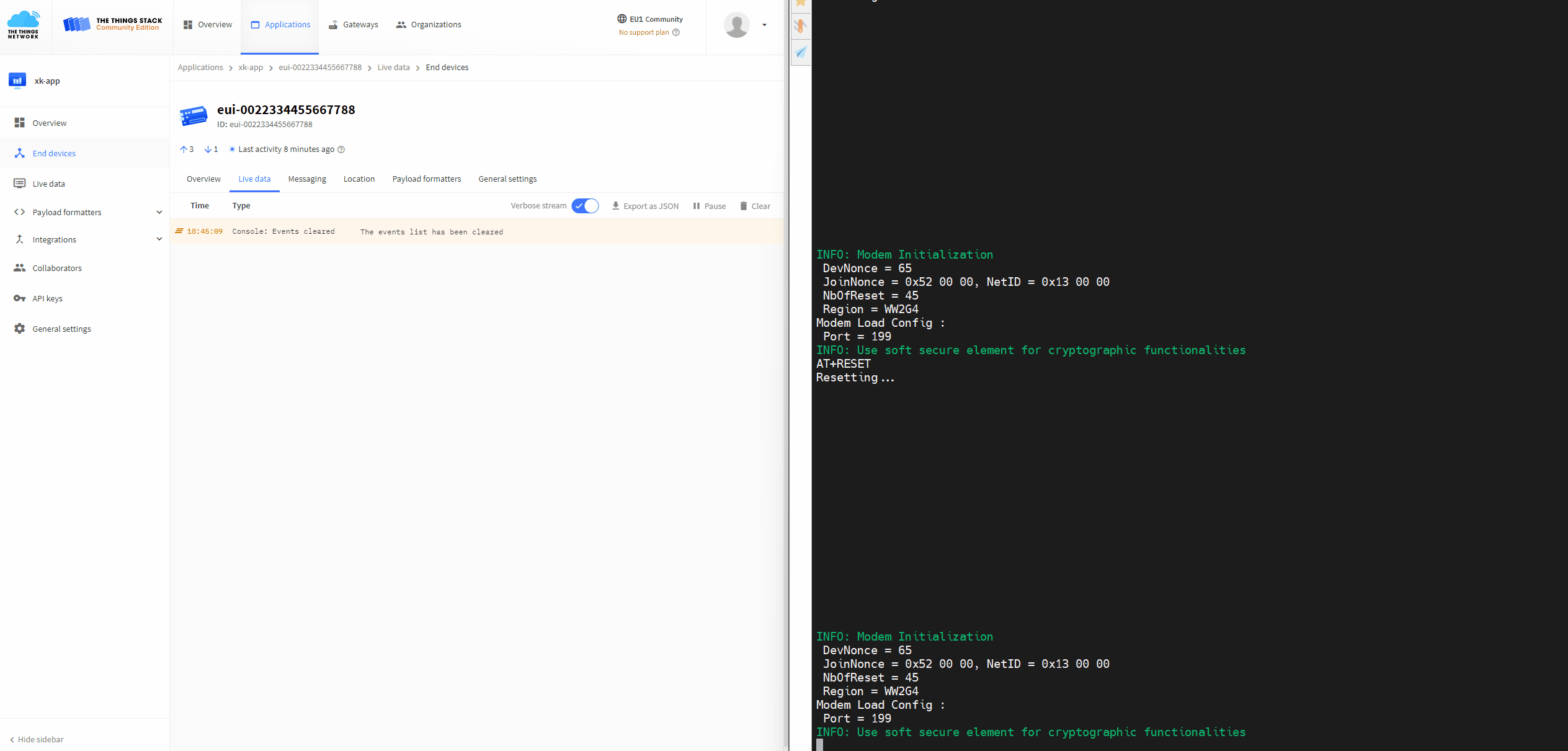This screenshot has height=751, width=1568.
Task: Click the paper plane icon in terminal sidebar
Action: pyautogui.click(x=801, y=52)
